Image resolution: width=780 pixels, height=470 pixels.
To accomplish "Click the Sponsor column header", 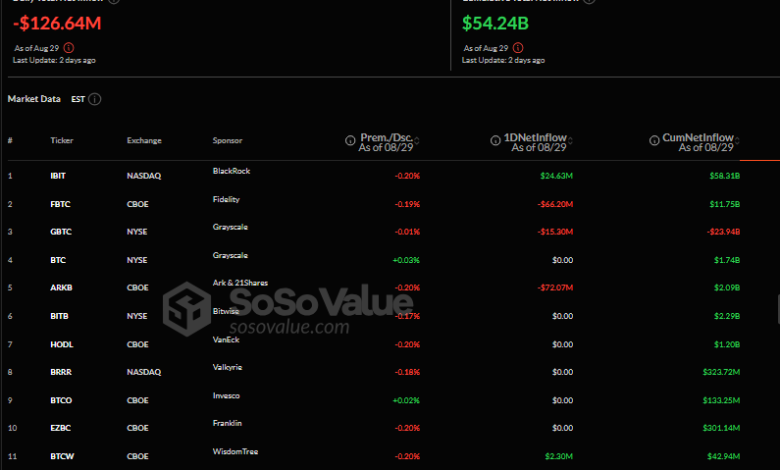I will coord(227,140).
